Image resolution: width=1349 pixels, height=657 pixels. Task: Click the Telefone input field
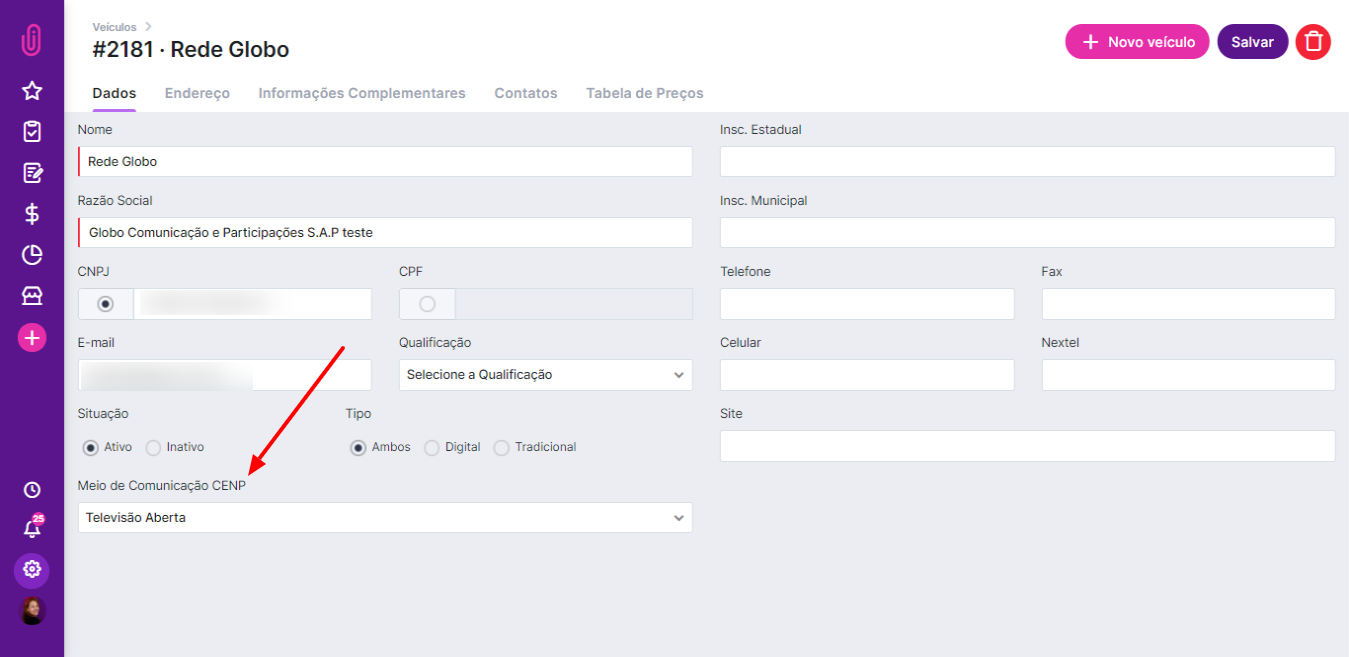point(867,304)
